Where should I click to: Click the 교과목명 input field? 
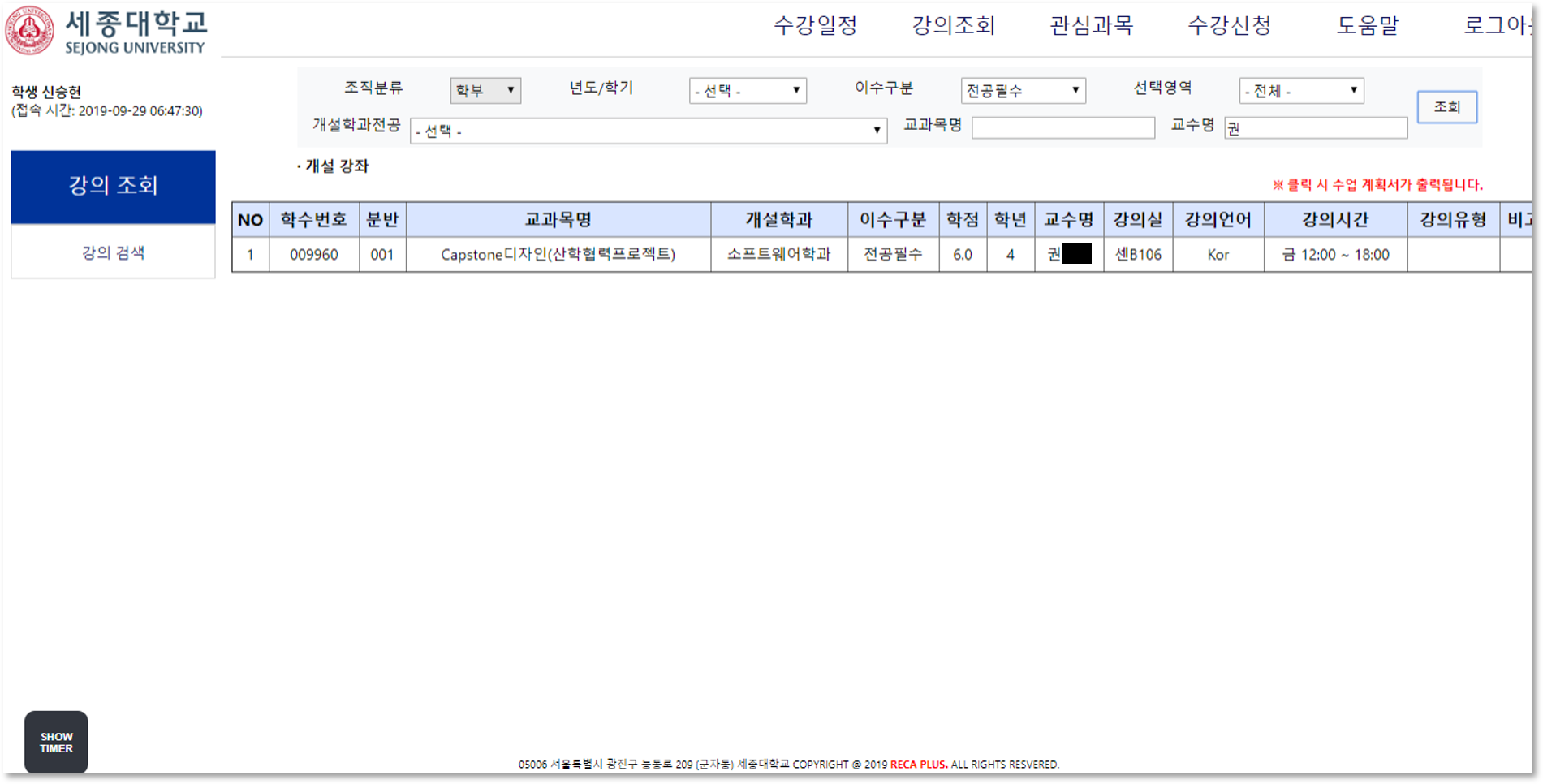click(1063, 127)
